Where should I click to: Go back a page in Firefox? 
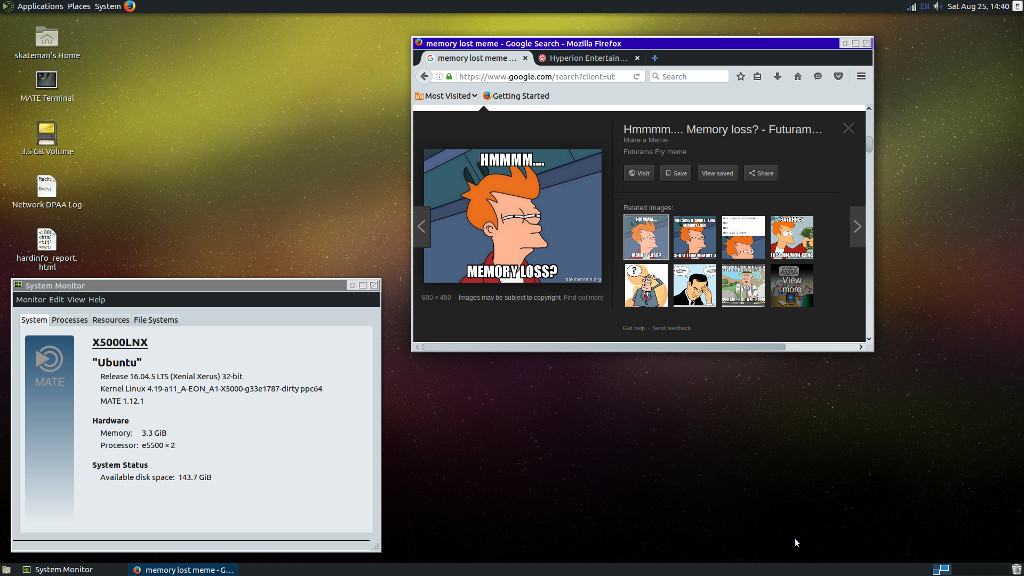pyautogui.click(x=424, y=76)
